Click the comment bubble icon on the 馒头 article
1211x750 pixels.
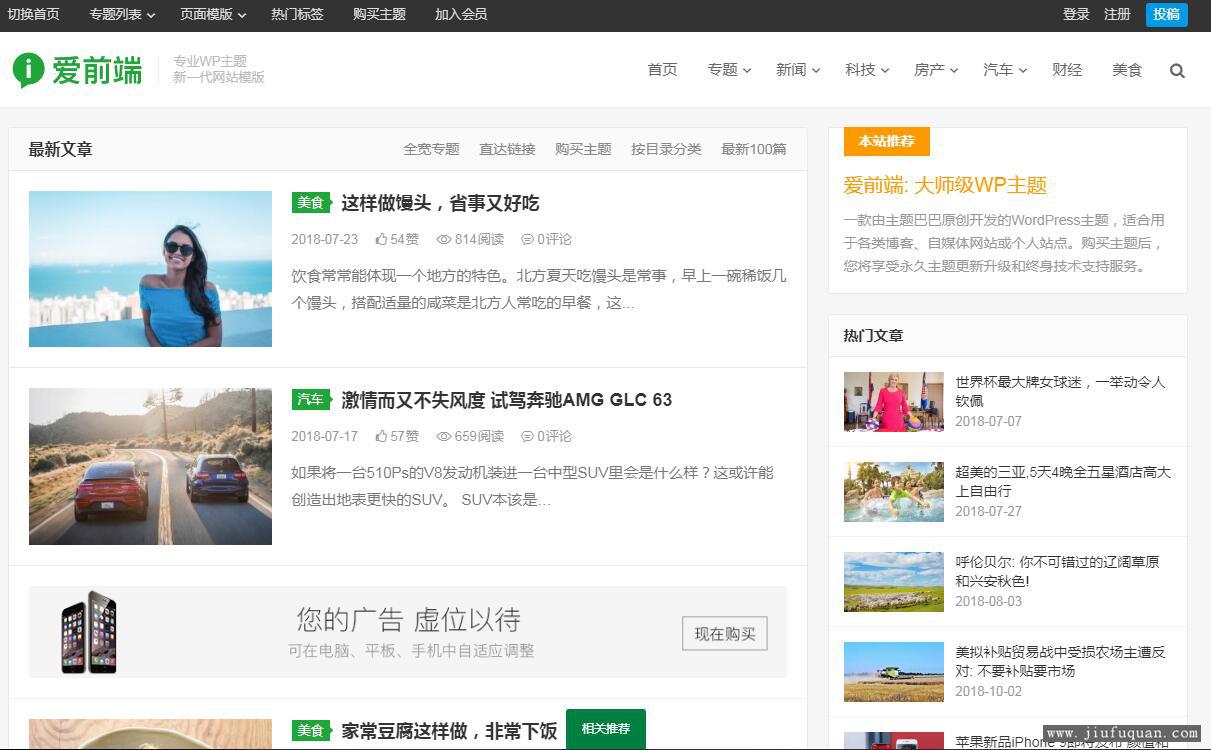pyautogui.click(x=527, y=240)
